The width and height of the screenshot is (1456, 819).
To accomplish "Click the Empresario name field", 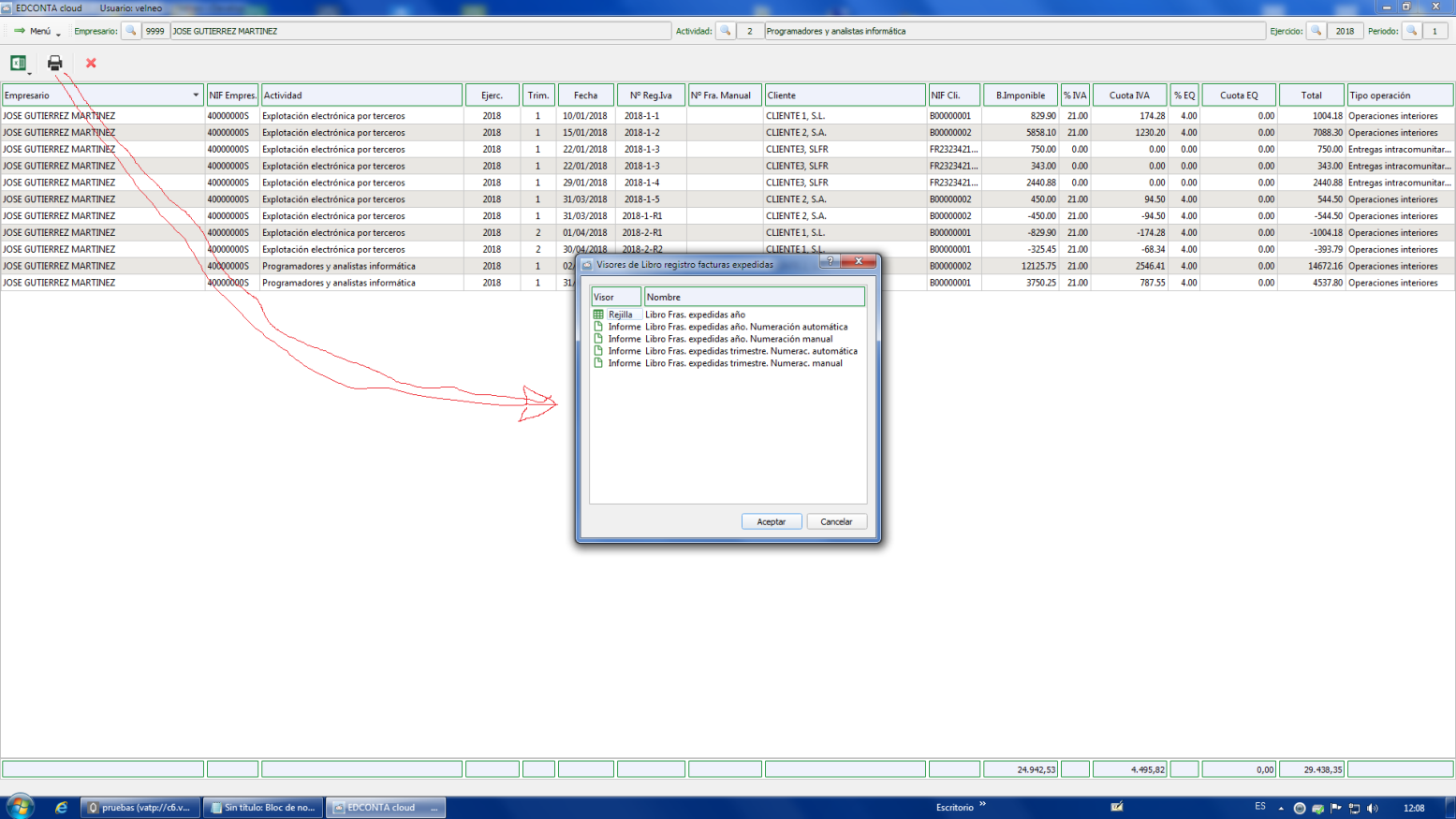I will [x=419, y=31].
